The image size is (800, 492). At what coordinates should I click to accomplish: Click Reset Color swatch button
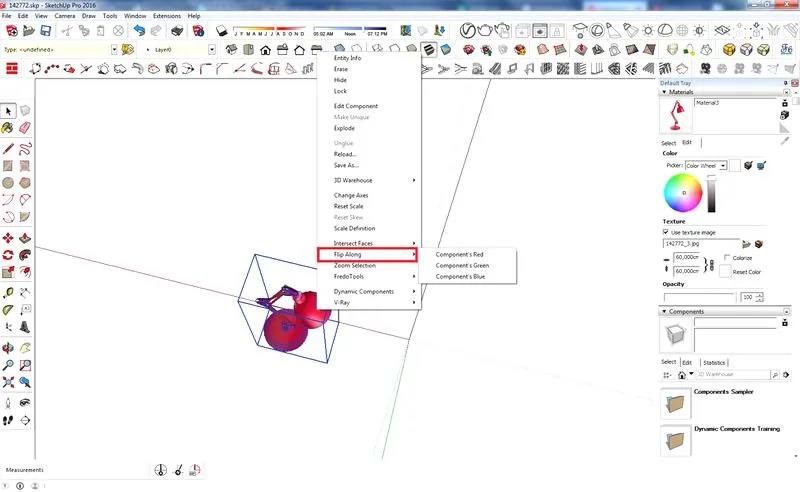[x=725, y=272]
